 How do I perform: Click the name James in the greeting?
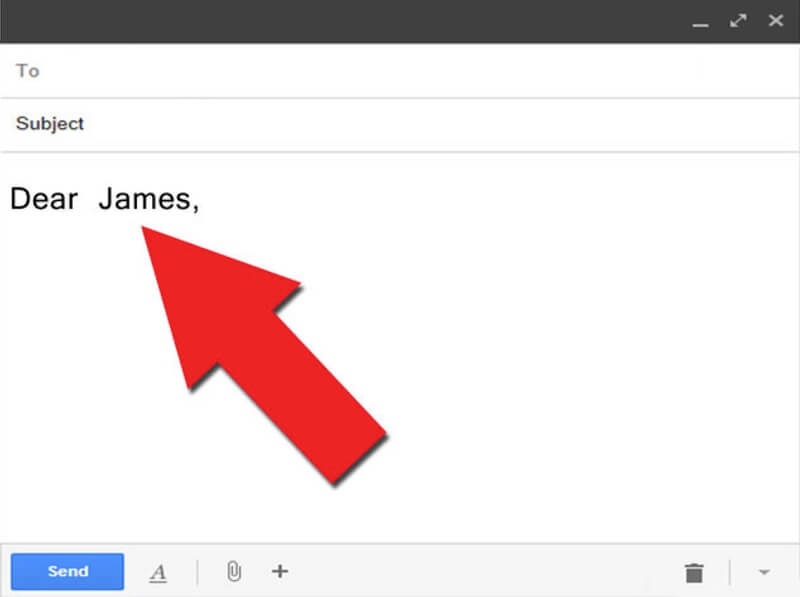tap(145, 198)
